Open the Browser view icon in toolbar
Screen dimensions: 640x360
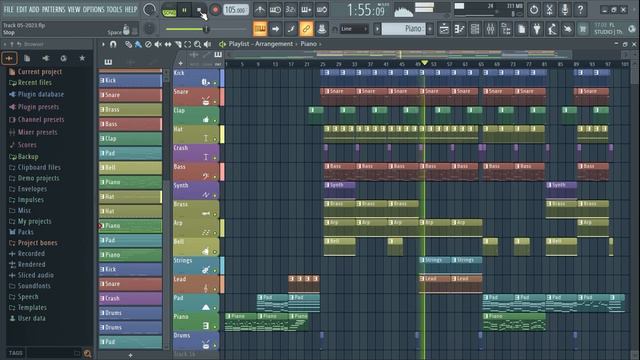click(x=506, y=29)
